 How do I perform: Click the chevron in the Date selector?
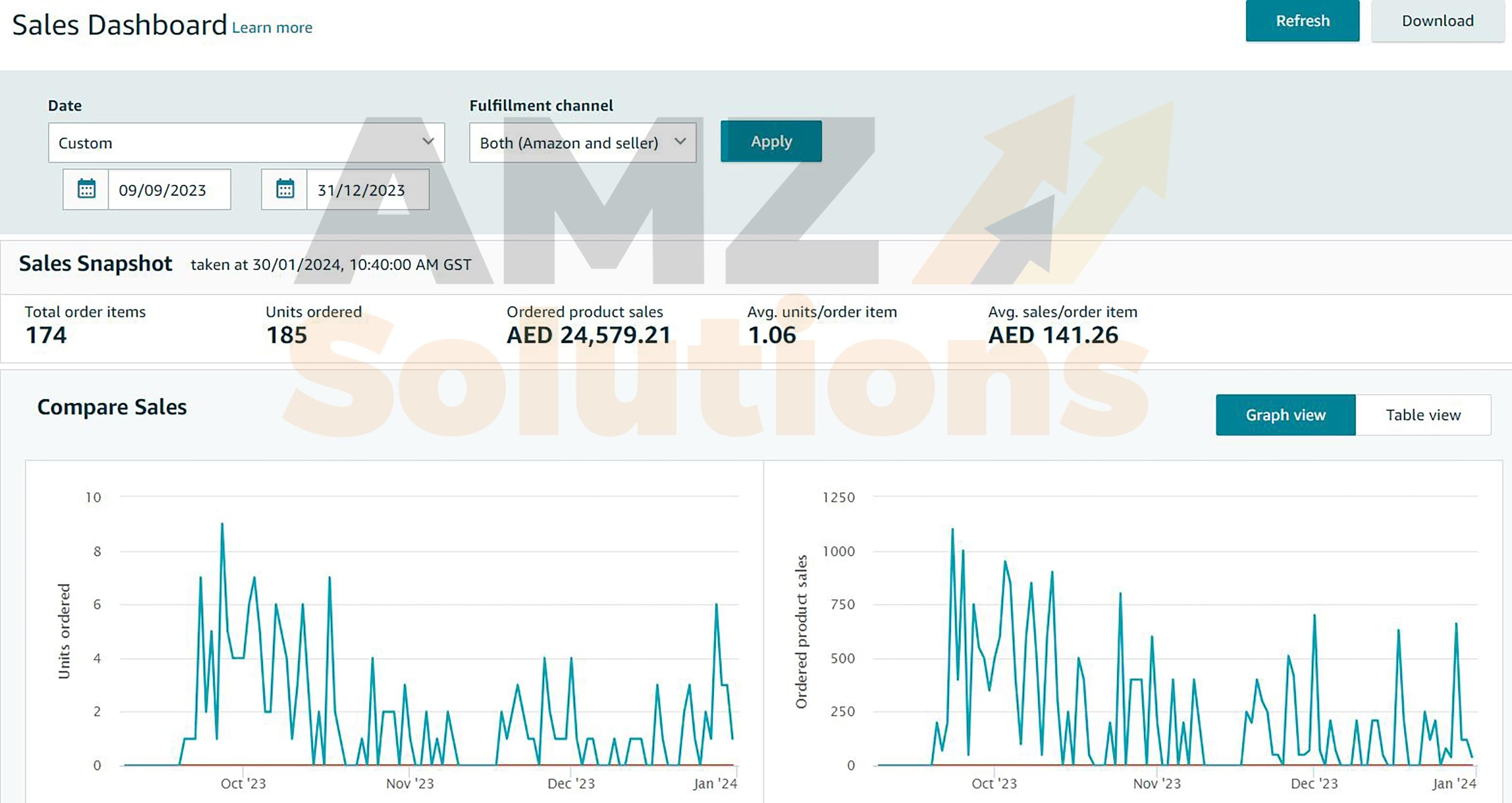pyautogui.click(x=428, y=142)
